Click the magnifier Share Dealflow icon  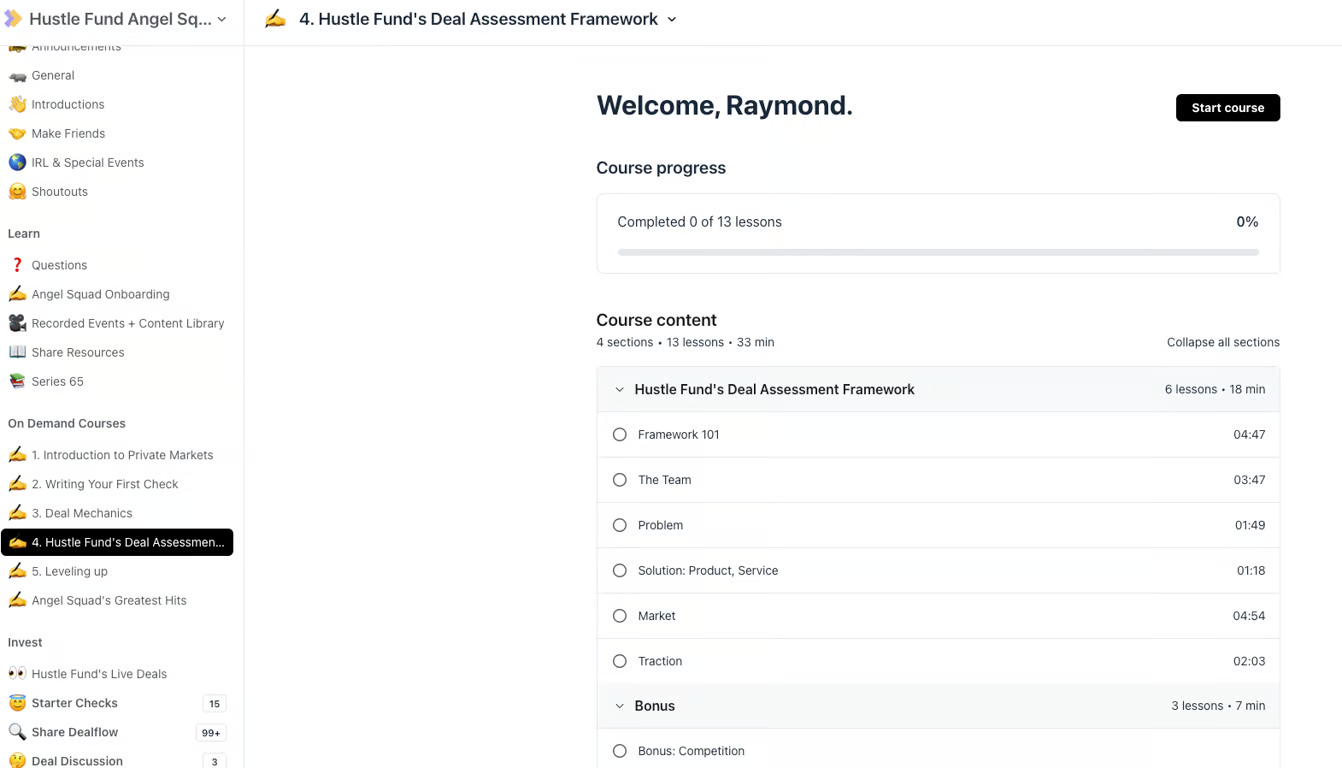[17, 732]
